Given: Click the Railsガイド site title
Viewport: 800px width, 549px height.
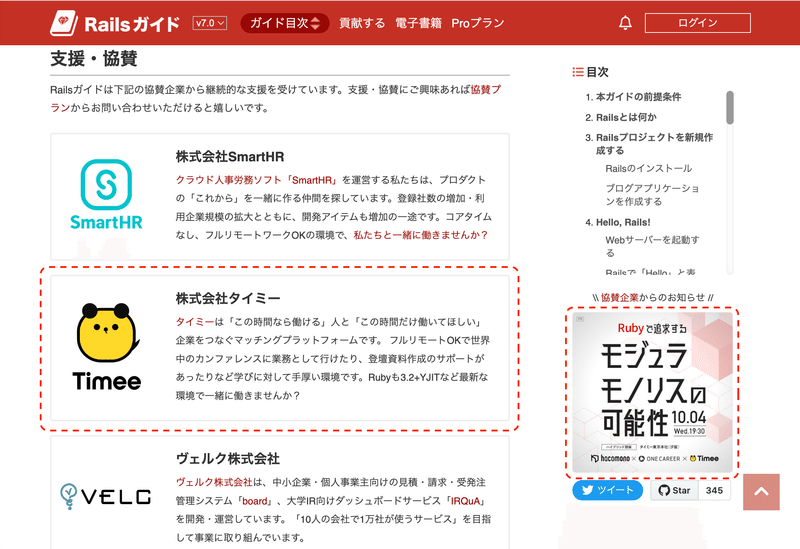Looking at the screenshot, I should pos(132,24).
